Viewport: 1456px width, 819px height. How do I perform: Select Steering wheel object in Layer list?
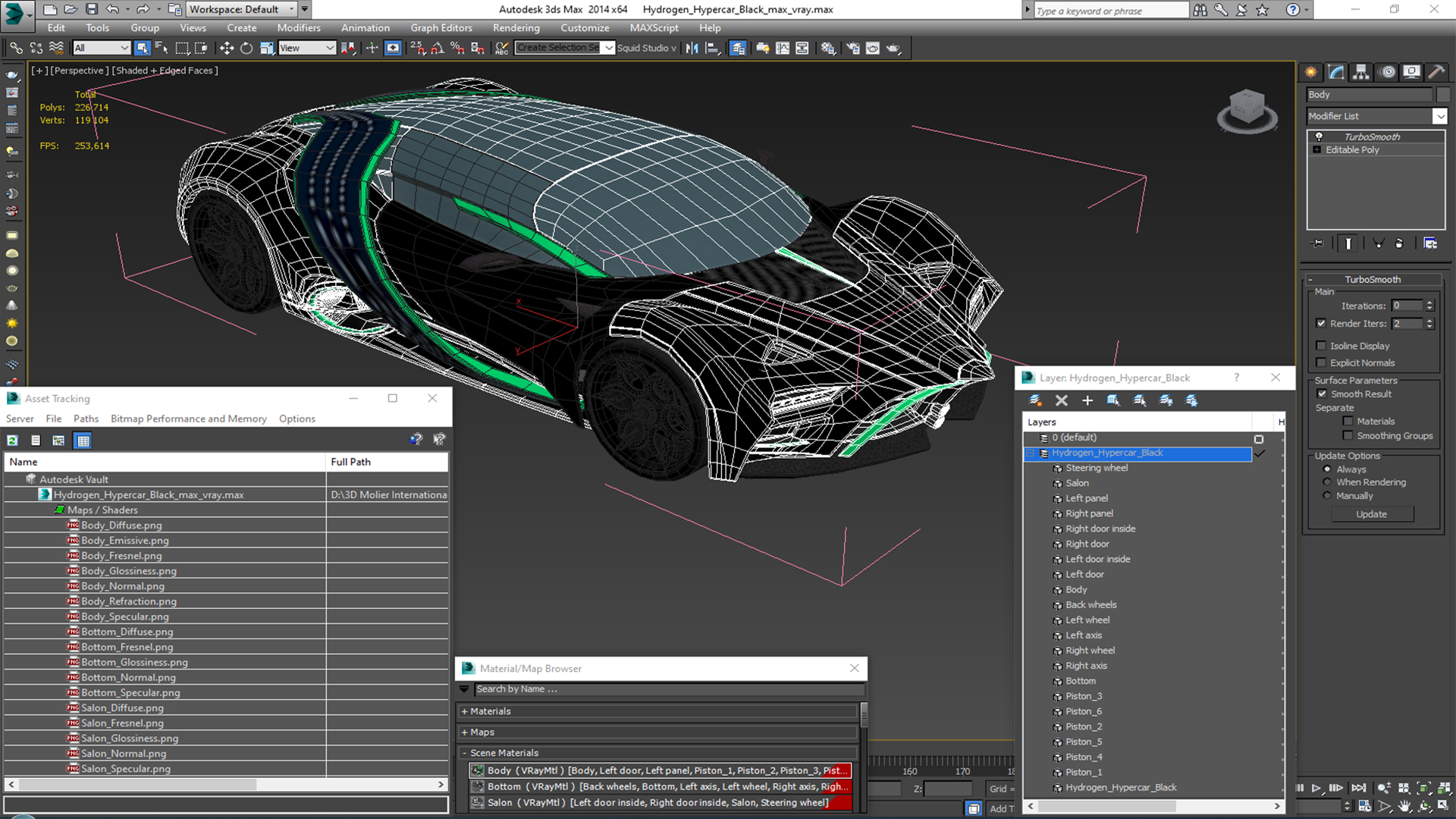tap(1097, 468)
